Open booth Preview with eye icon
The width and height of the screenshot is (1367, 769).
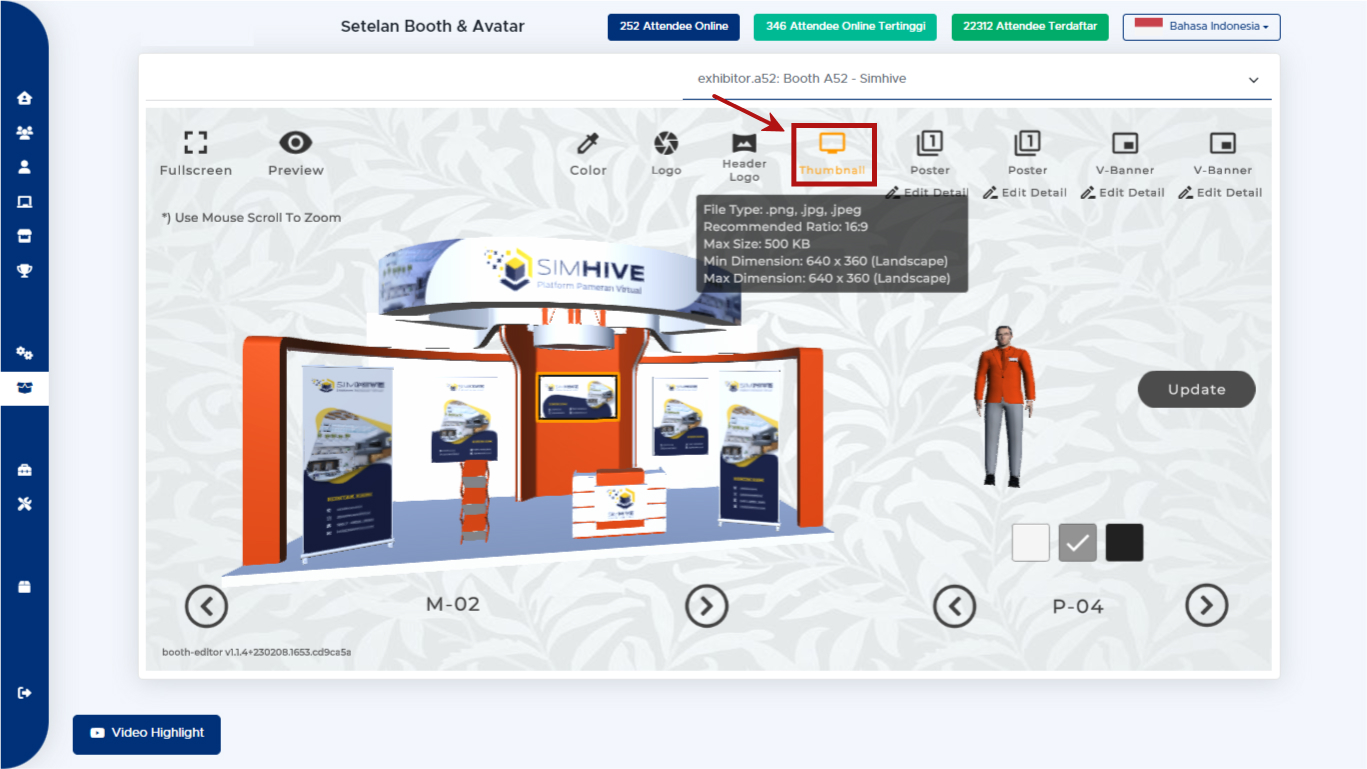[x=296, y=153]
